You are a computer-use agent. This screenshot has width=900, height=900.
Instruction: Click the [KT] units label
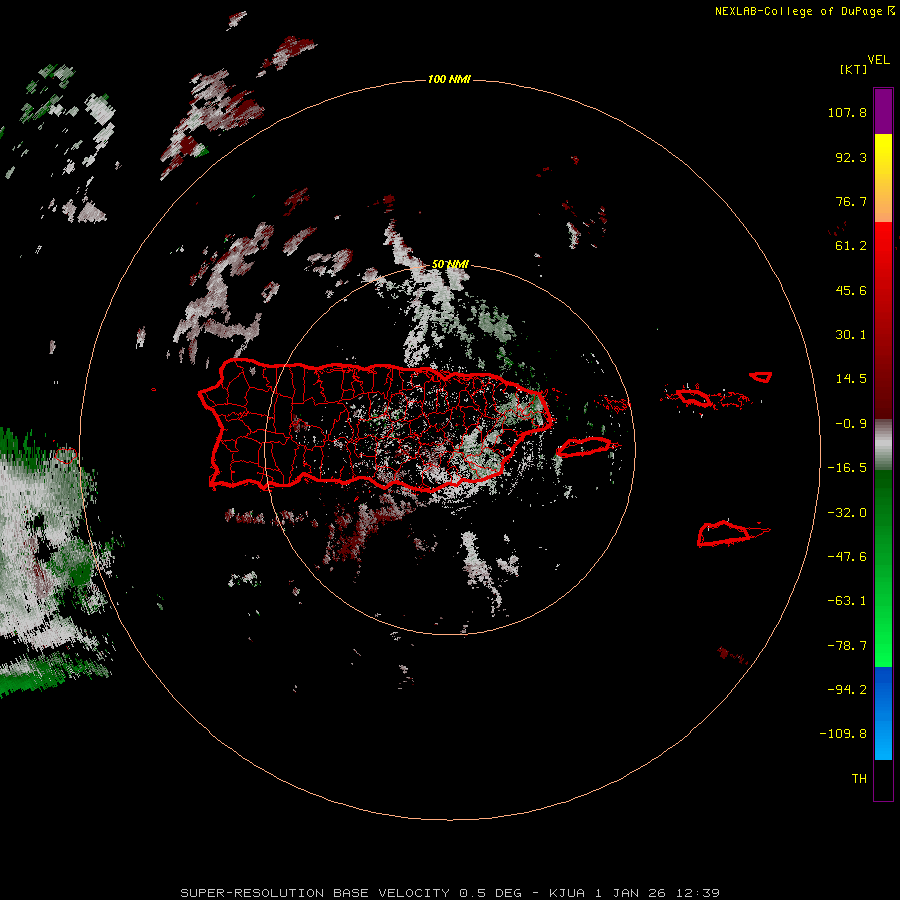(853, 69)
